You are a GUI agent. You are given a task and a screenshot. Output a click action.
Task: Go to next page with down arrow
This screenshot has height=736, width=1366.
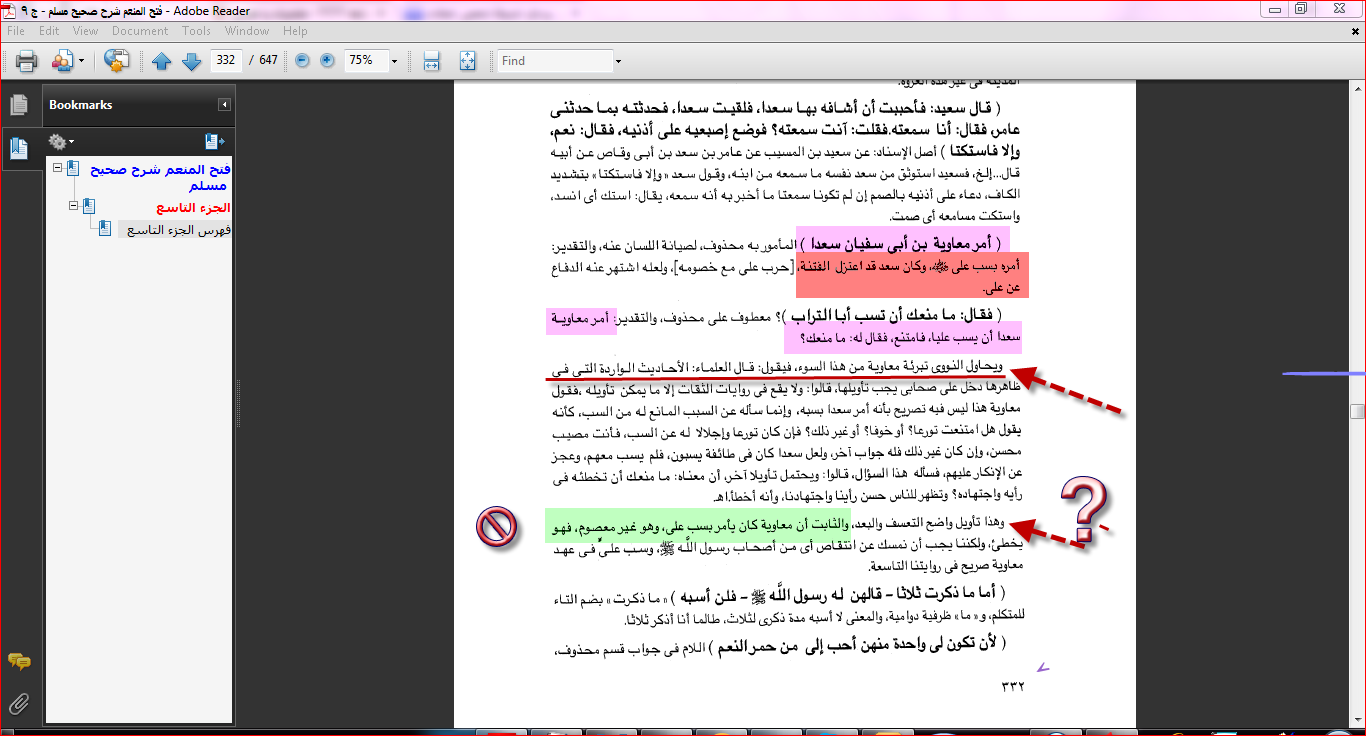tap(191, 61)
